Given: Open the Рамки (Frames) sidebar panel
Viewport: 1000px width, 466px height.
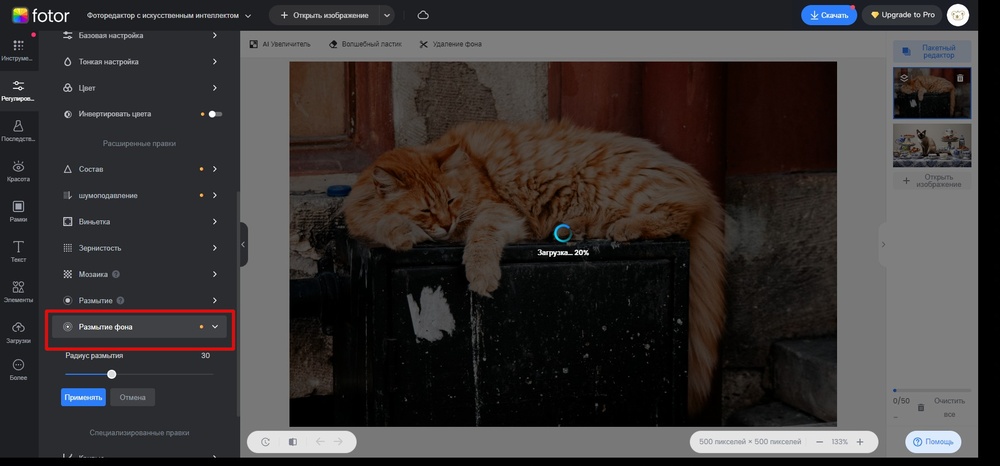Looking at the screenshot, I should [18, 210].
